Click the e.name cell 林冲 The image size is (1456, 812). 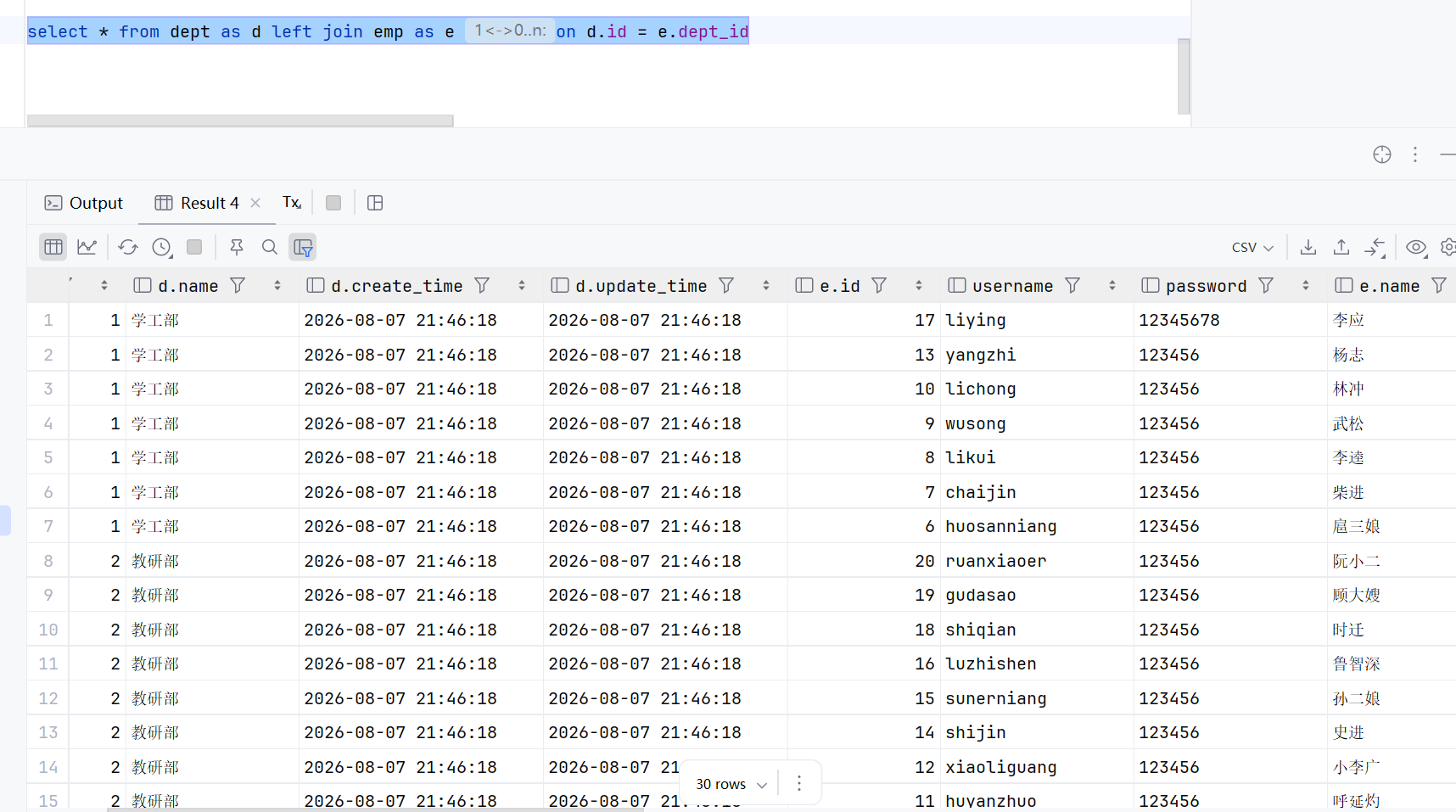click(x=1392, y=389)
